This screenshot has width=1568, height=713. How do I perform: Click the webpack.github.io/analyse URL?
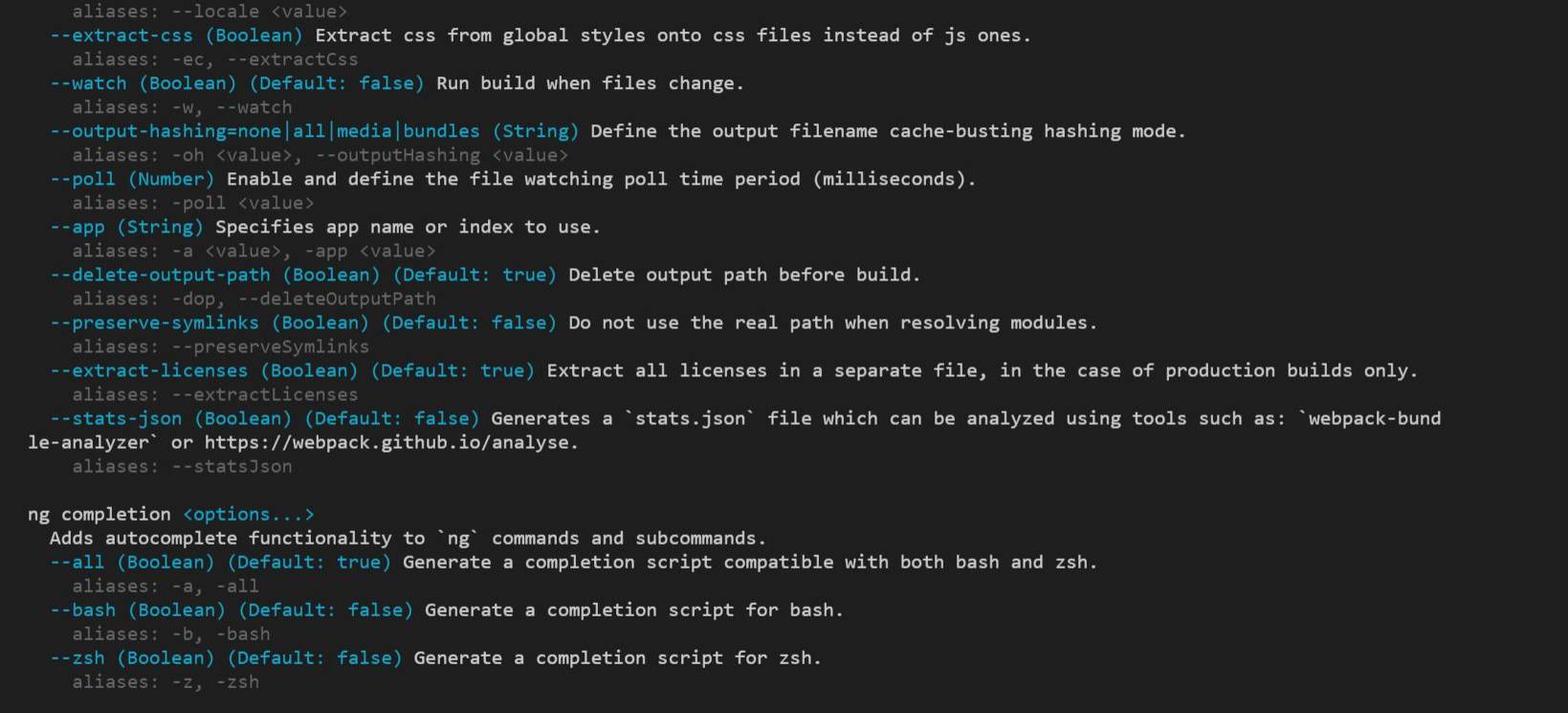391,442
